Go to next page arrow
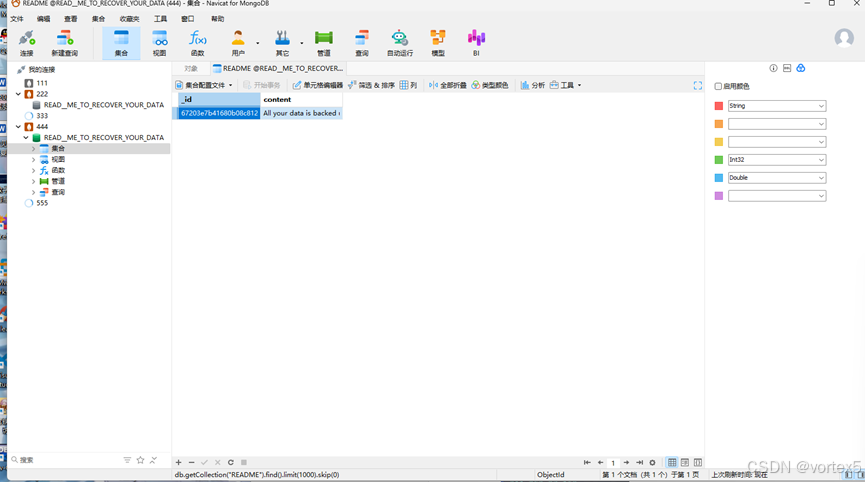The image size is (865, 482). [626, 462]
